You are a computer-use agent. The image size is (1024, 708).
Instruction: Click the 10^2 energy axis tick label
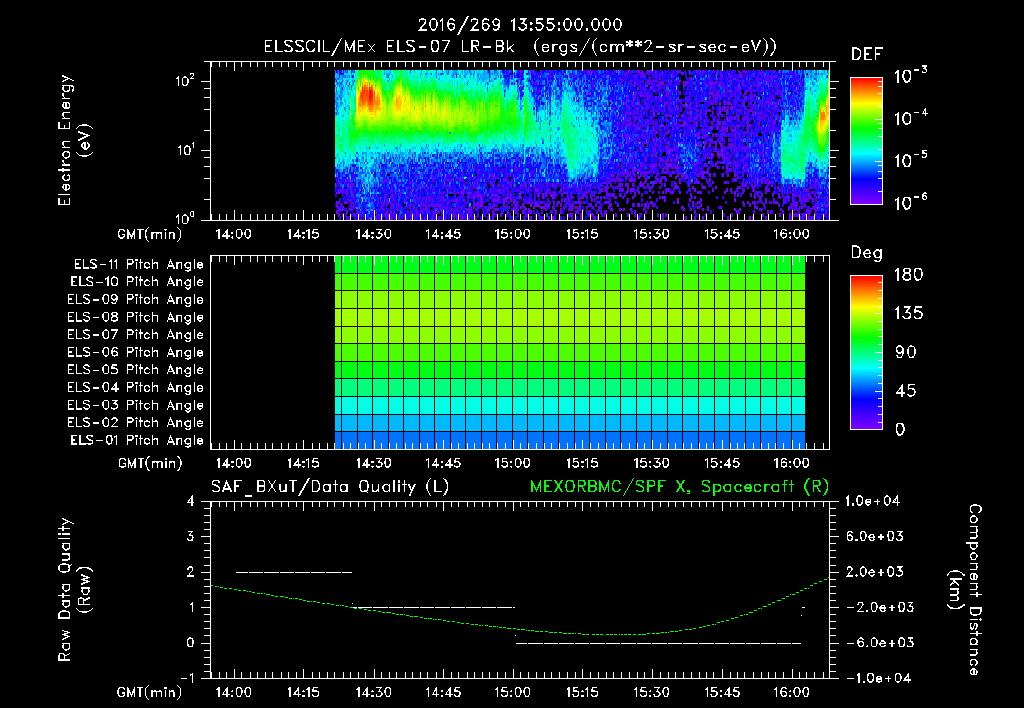pyautogui.click(x=185, y=81)
